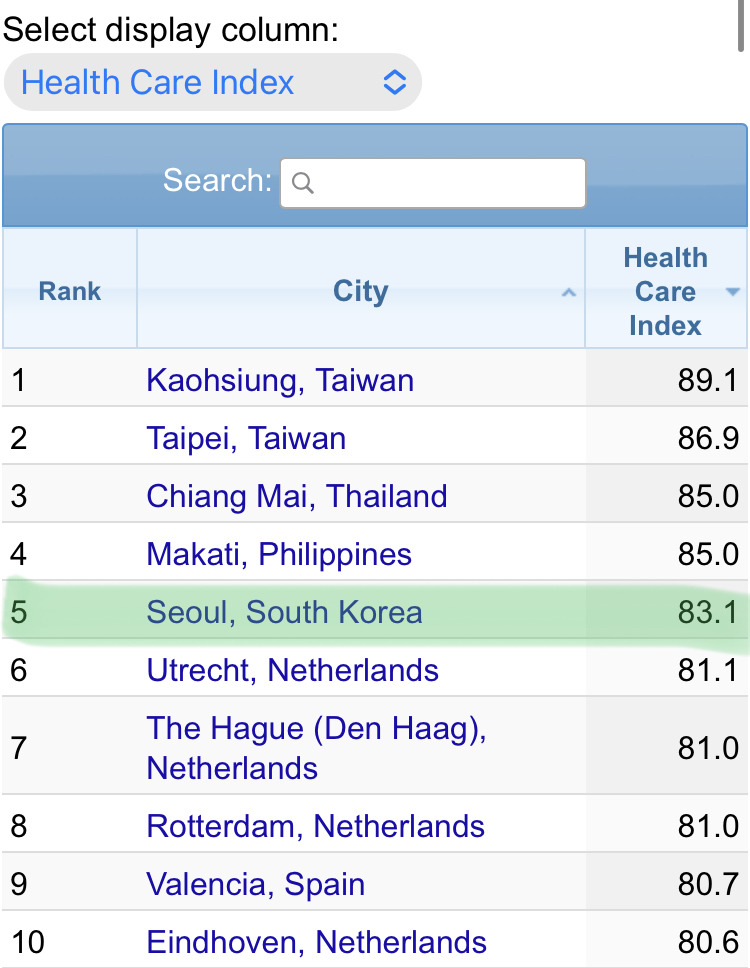
Task: Select the Seoul, South Korea link
Action: click(284, 612)
